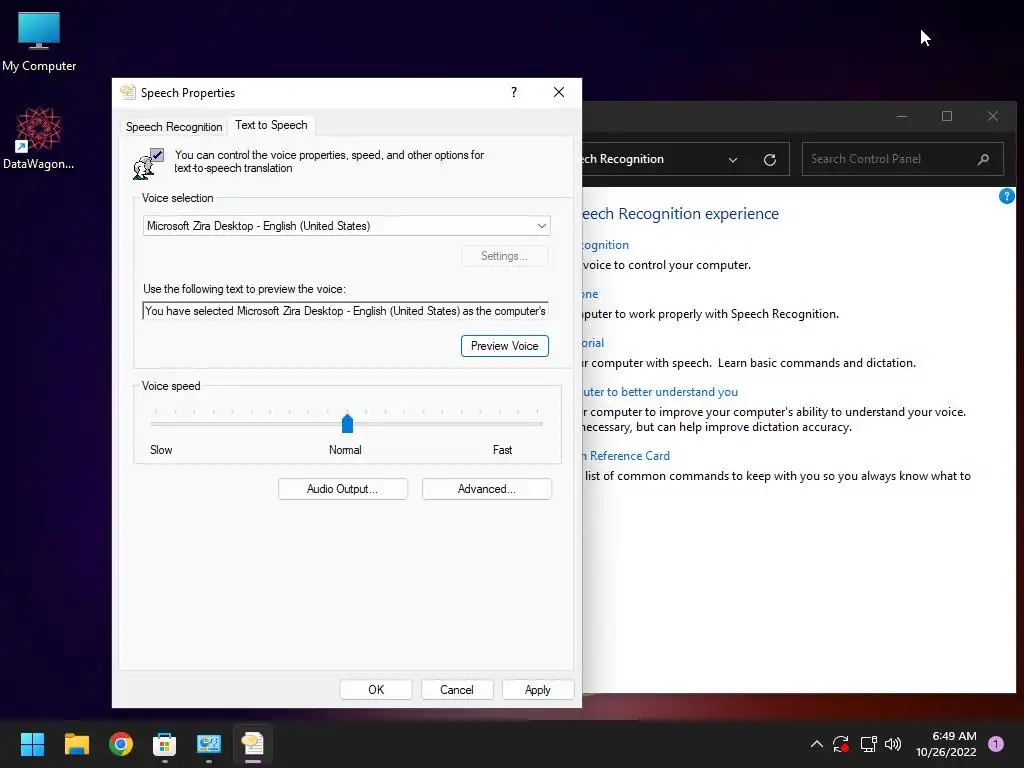Open Advanced speech settings
The height and width of the screenshot is (768, 1024).
(487, 489)
